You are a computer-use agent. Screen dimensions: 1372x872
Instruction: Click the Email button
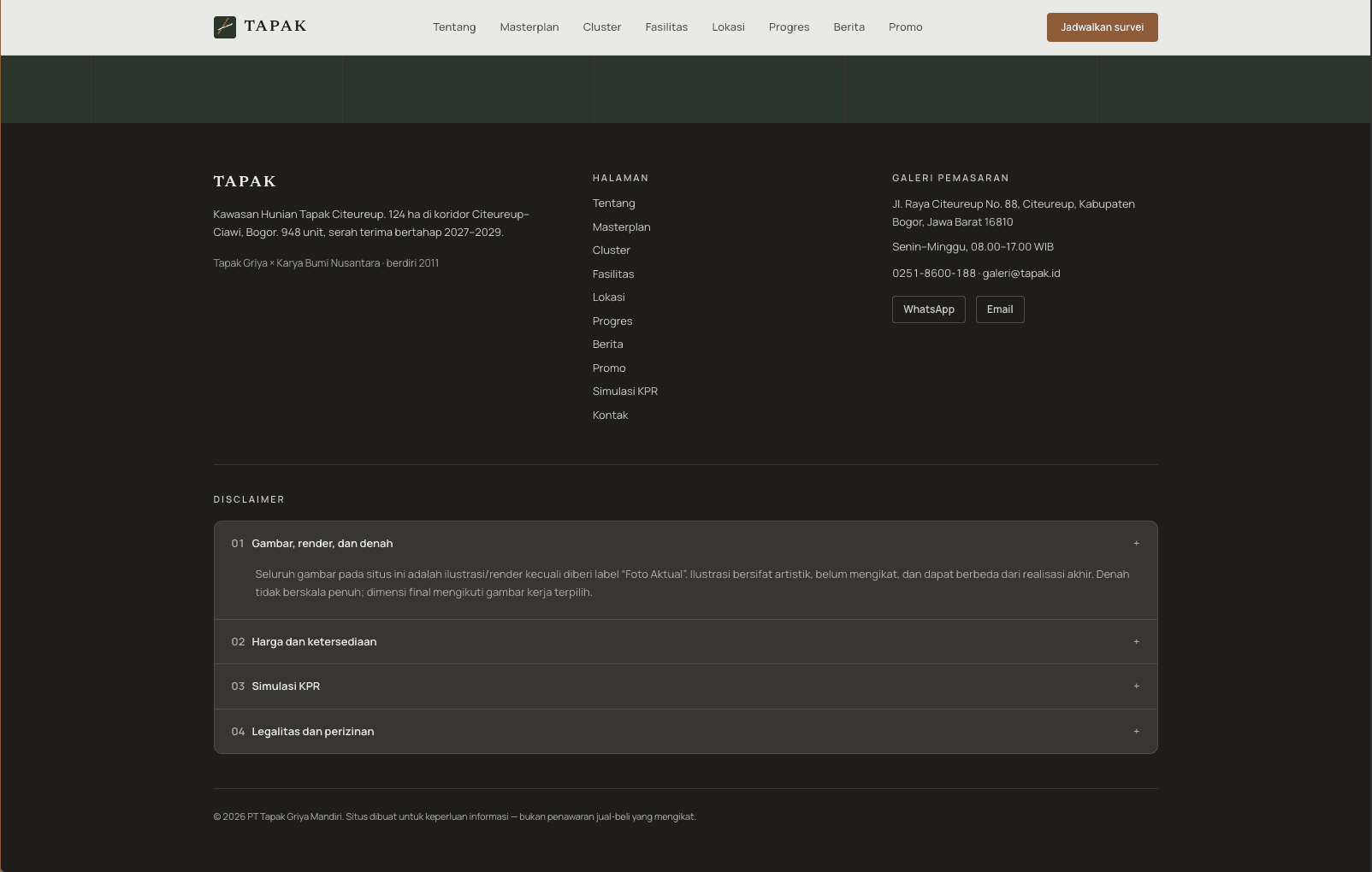[x=1000, y=309]
